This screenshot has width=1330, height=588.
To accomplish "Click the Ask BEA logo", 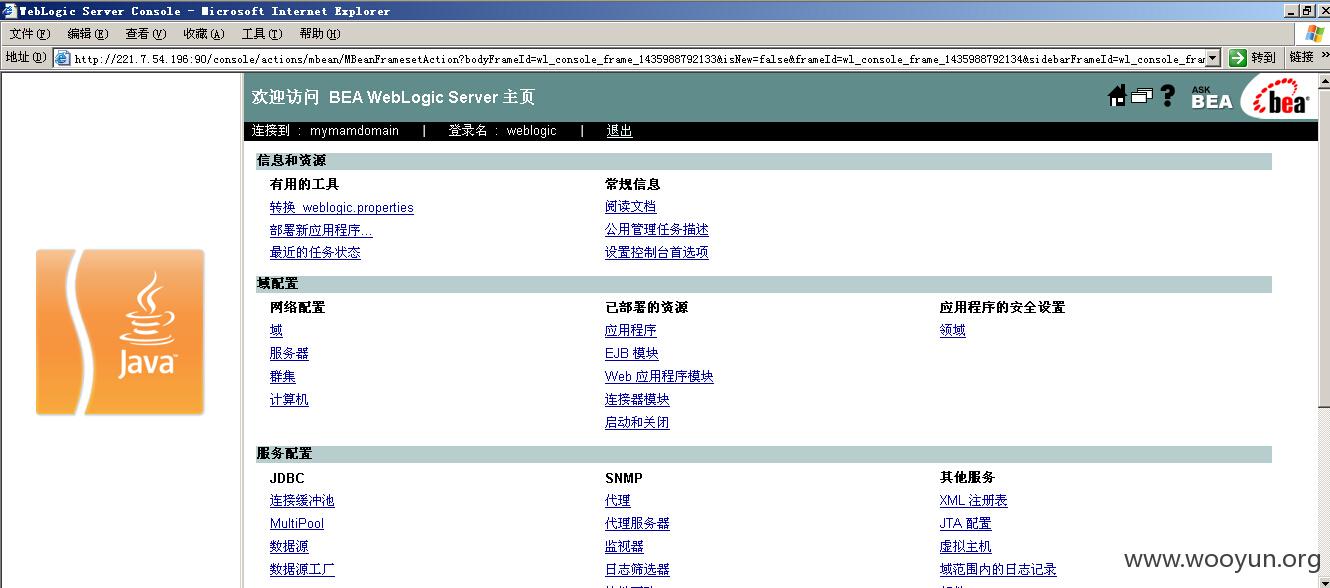I will pos(1211,97).
